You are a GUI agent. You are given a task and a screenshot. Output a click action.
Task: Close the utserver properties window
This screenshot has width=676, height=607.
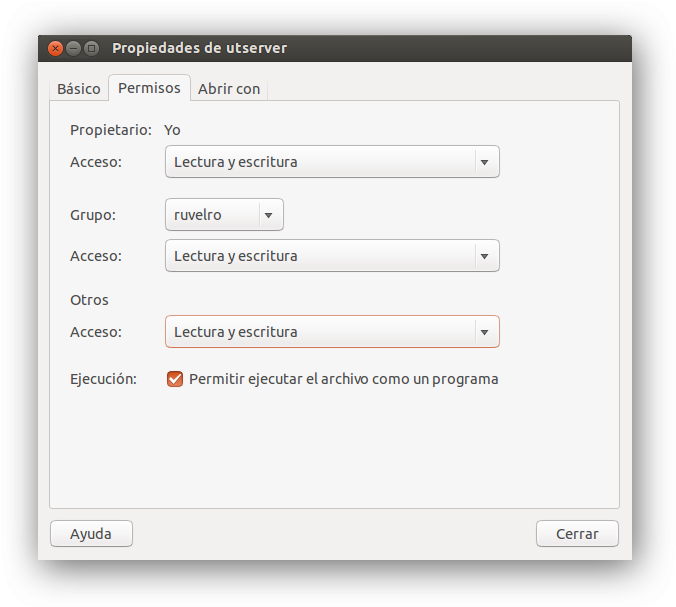click(56, 48)
